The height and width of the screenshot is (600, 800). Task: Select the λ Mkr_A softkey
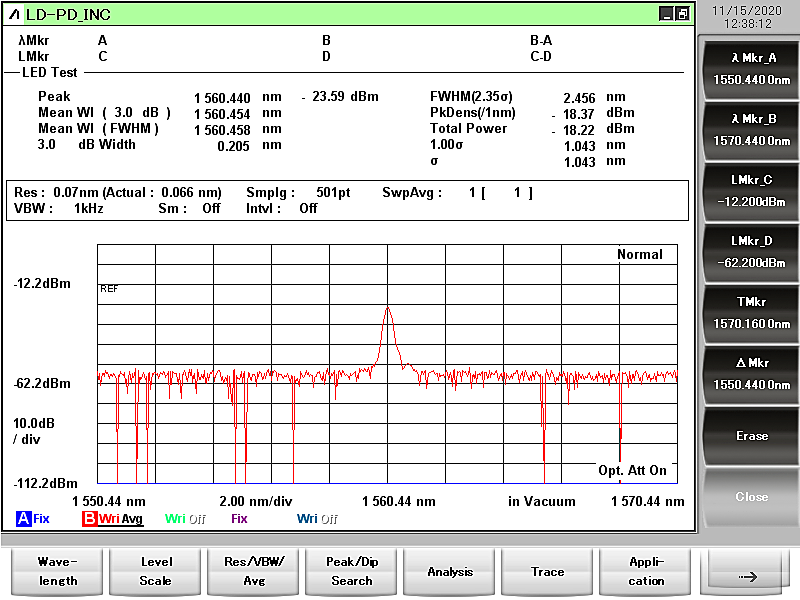[x=752, y=69]
